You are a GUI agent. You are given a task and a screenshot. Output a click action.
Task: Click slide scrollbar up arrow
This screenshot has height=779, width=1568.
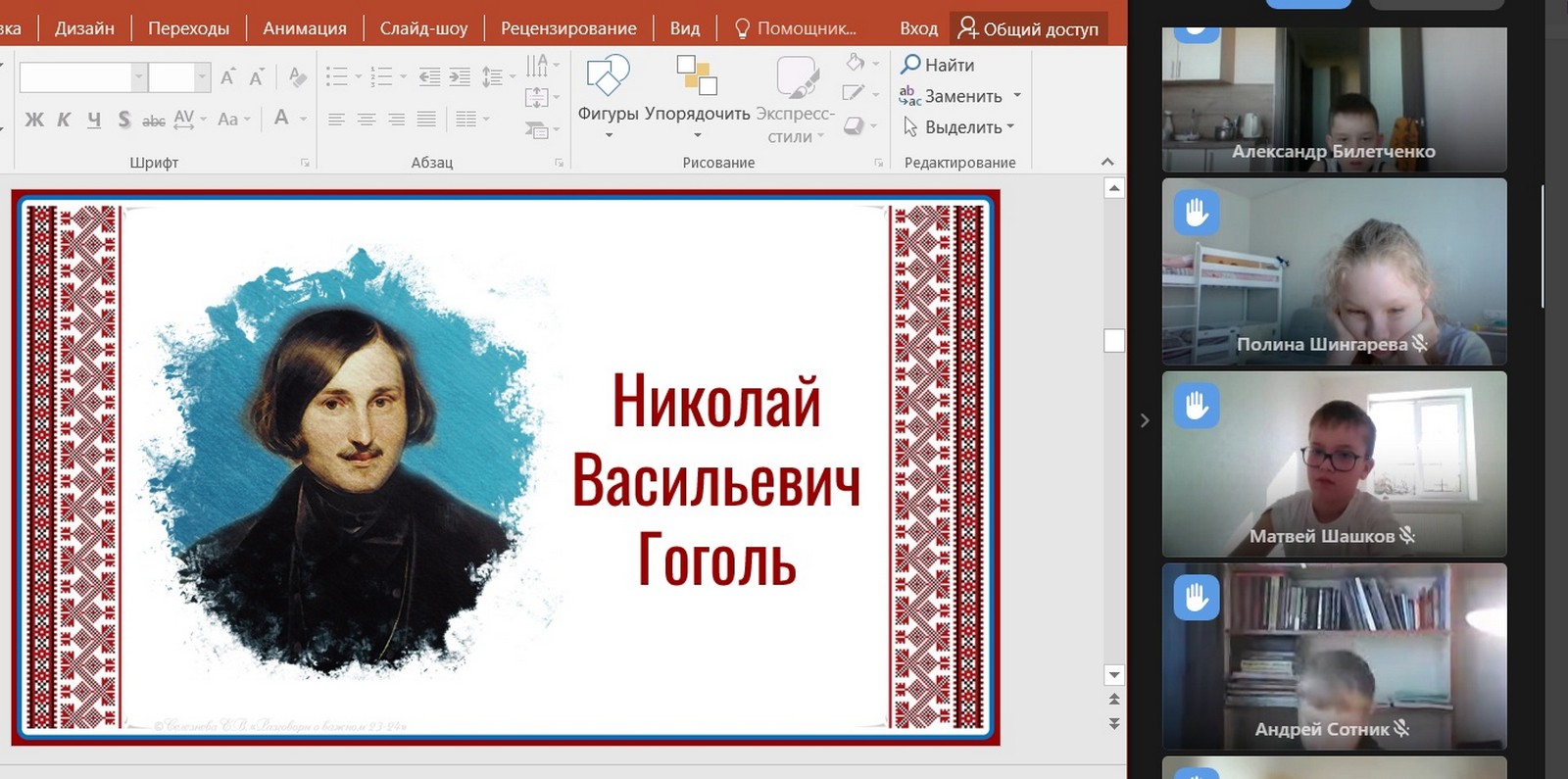coord(1114,188)
